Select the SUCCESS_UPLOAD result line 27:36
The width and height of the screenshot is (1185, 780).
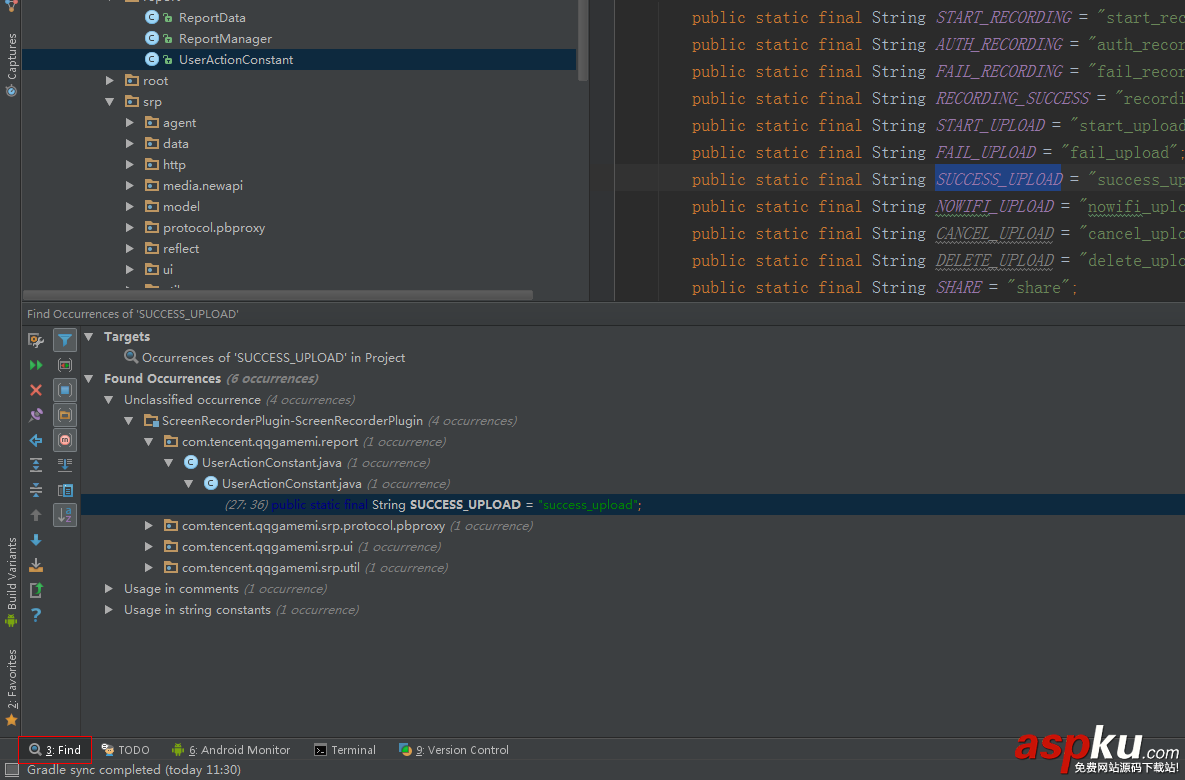pyautogui.click(x=433, y=504)
